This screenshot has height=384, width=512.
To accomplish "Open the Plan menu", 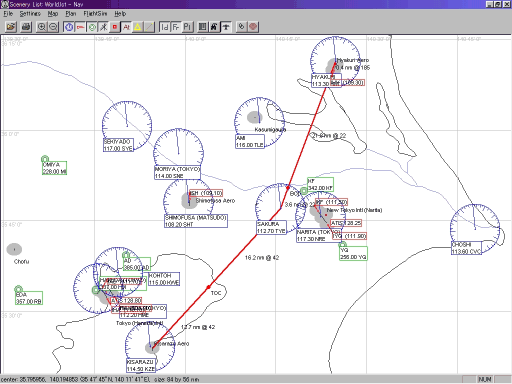I will (71, 14).
